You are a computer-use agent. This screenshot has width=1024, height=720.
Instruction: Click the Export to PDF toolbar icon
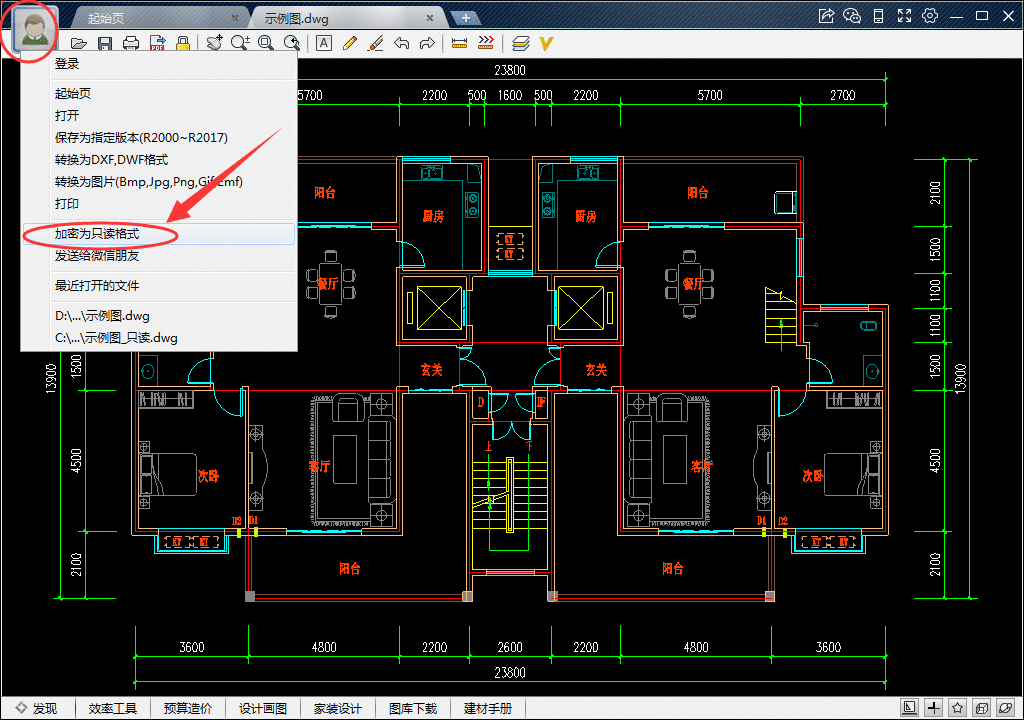[x=157, y=43]
